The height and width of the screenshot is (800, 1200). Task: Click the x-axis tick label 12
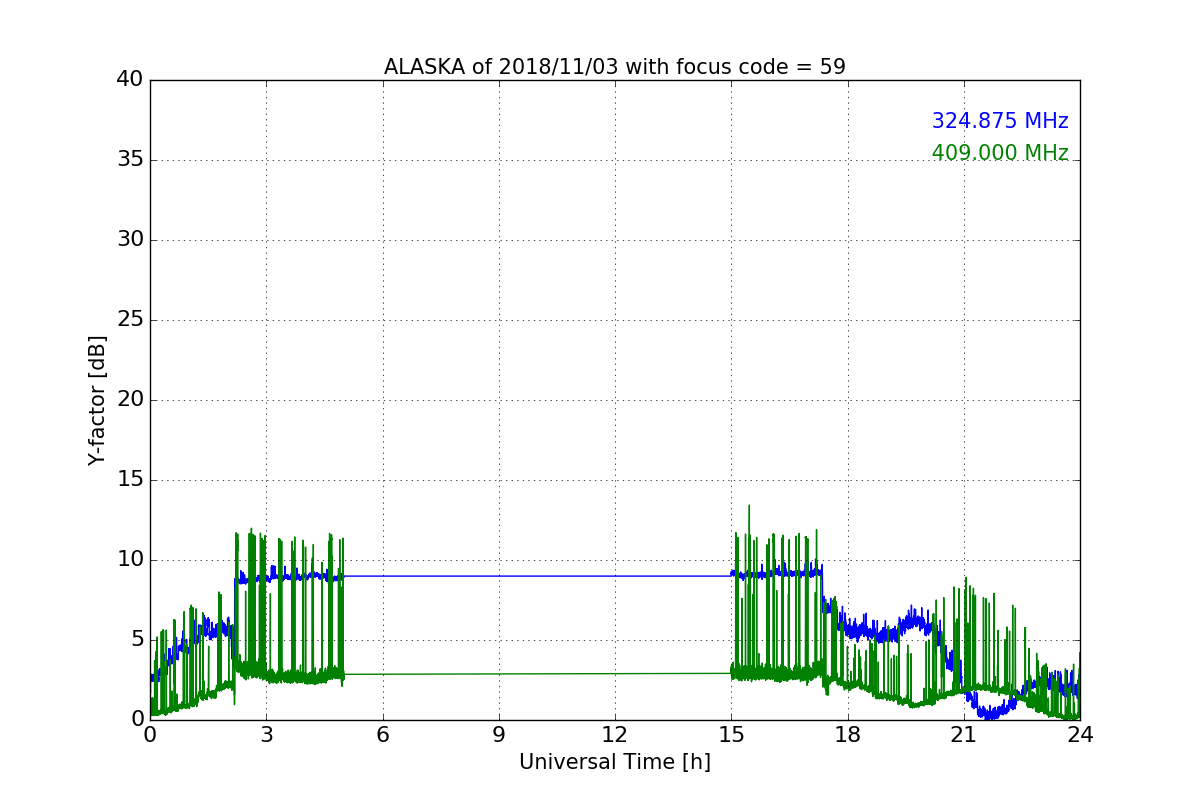point(615,735)
